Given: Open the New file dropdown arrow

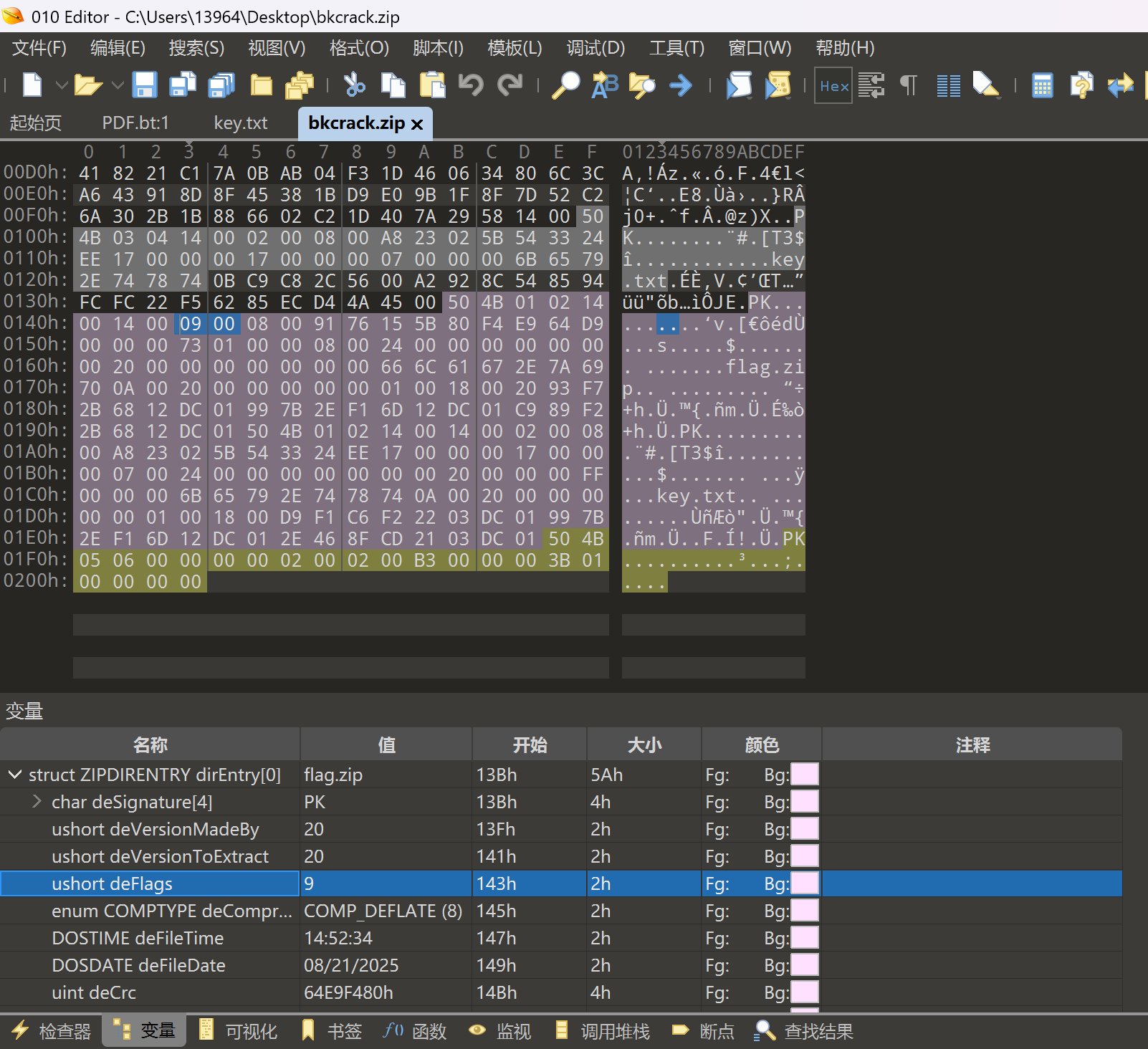Looking at the screenshot, I should [x=62, y=86].
